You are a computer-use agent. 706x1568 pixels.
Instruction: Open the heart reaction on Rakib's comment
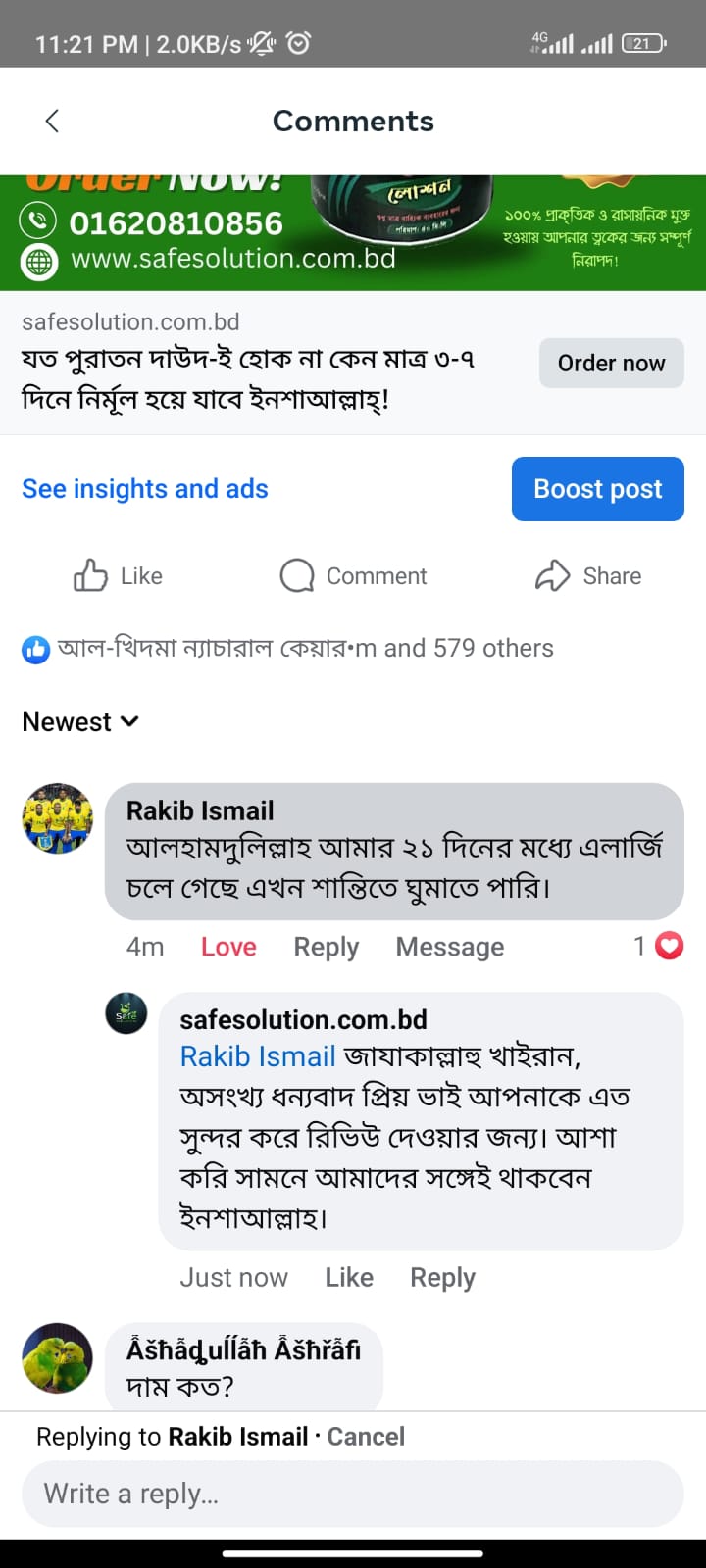pos(669,946)
